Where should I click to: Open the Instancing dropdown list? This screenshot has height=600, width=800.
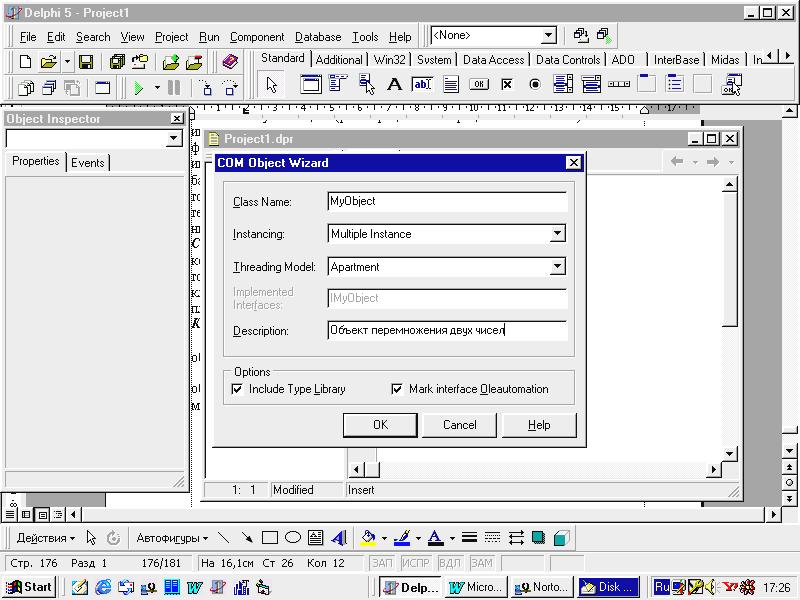pyautogui.click(x=557, y=234)
